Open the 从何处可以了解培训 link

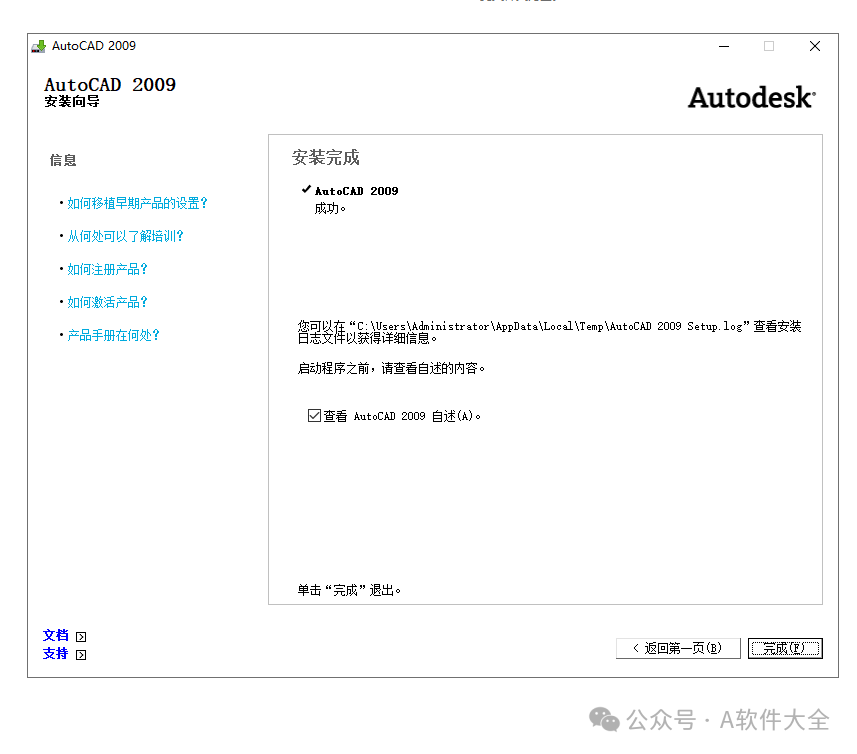point(125,236)
